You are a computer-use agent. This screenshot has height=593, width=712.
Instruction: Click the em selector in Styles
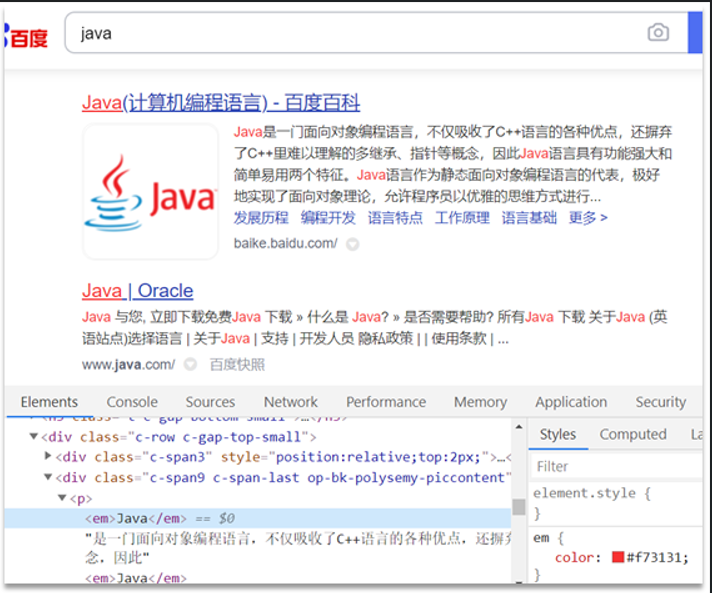click(541, 538)
